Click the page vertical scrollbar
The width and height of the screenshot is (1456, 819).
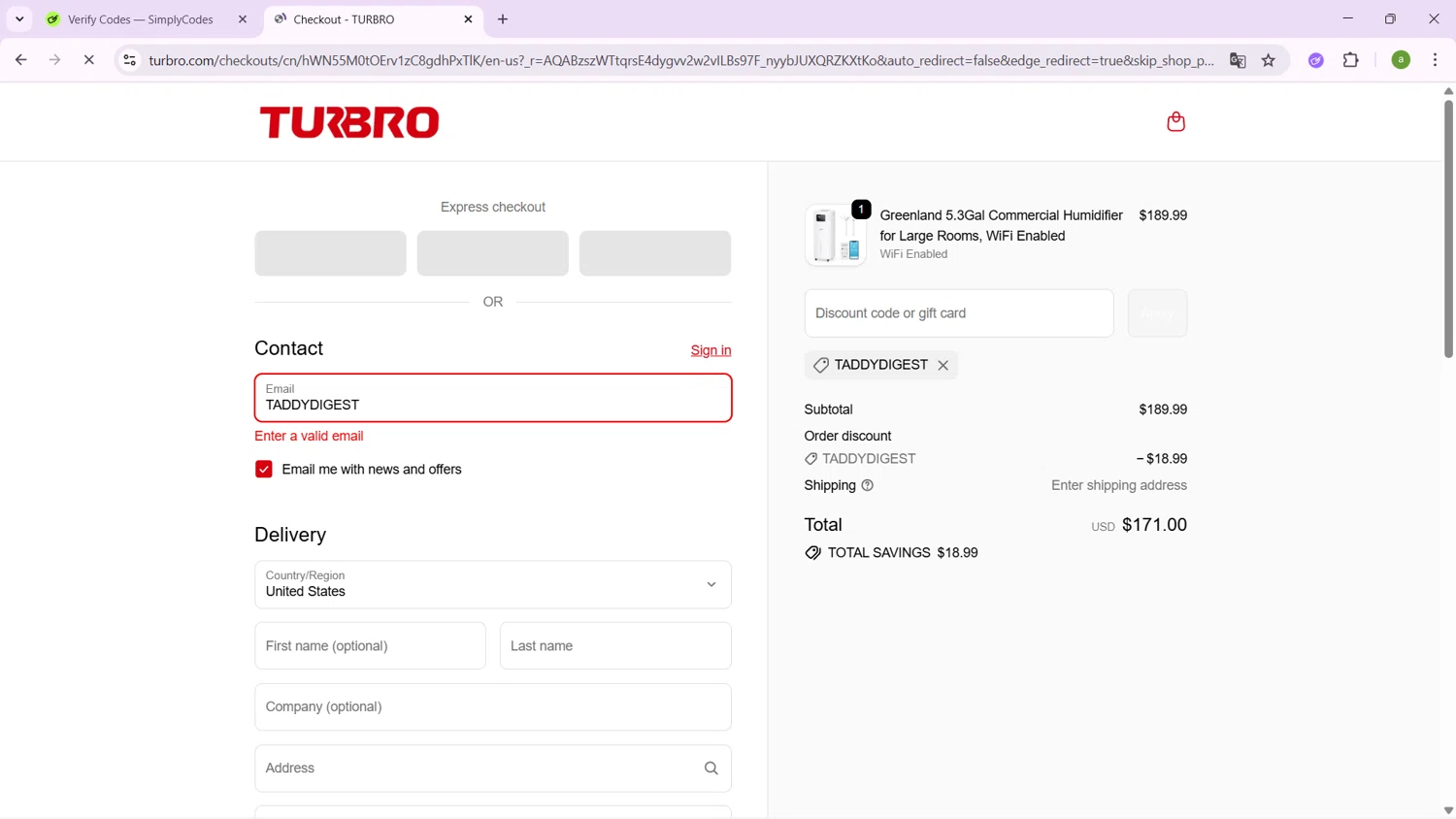(1448, 228)
